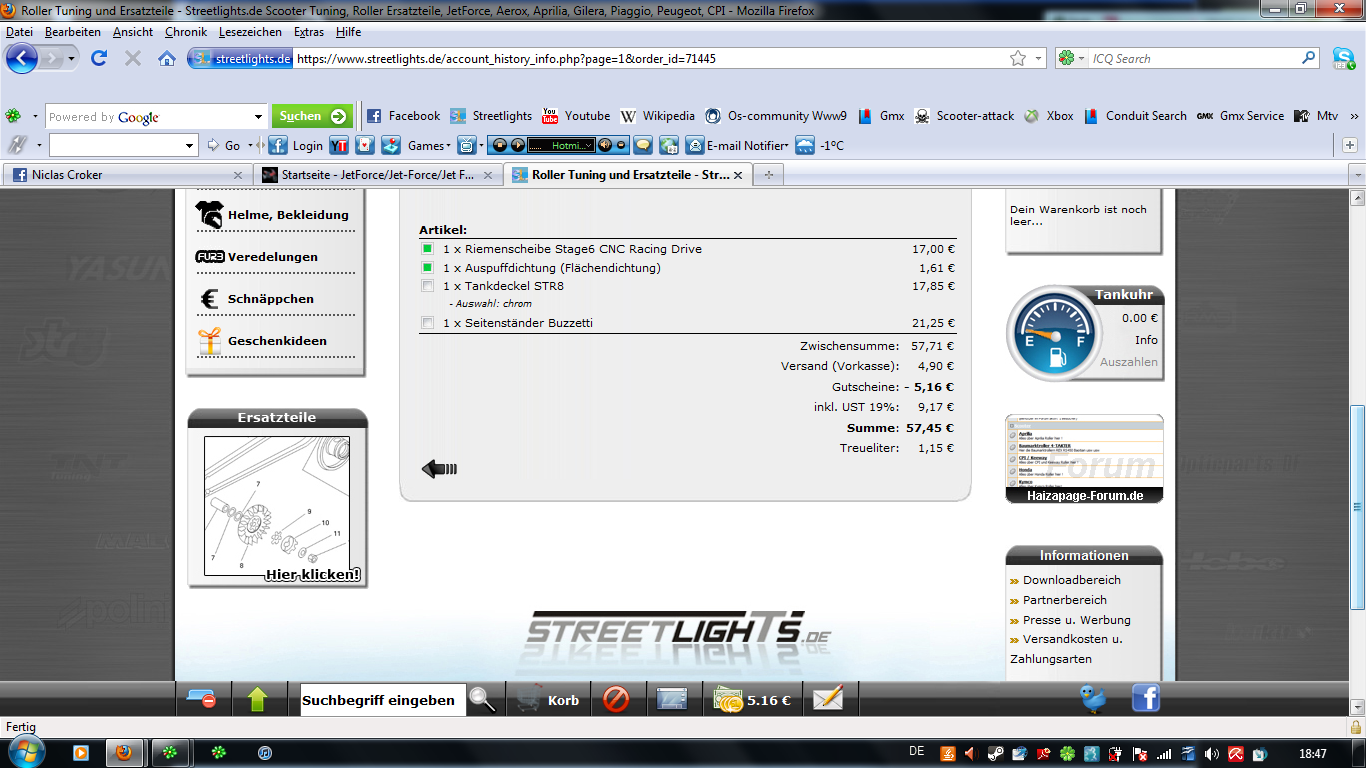Viewport: 1366px width, 768px height.
Task: Open the Veredelungen category
Action: (x=257, y=257)
